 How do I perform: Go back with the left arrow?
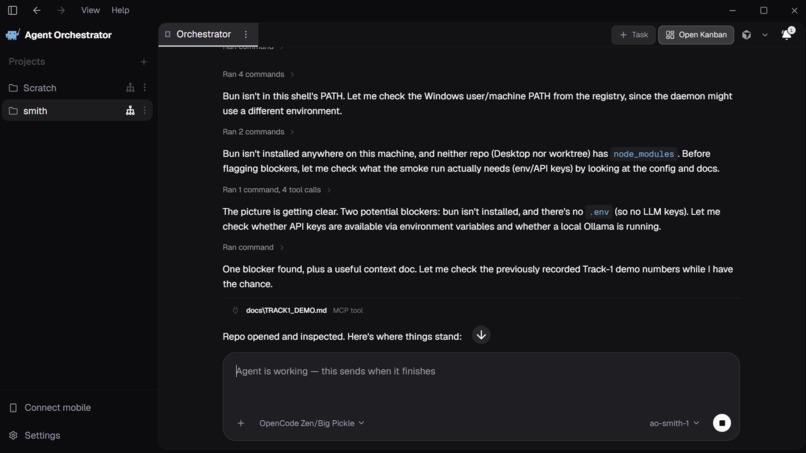(36, 10)
